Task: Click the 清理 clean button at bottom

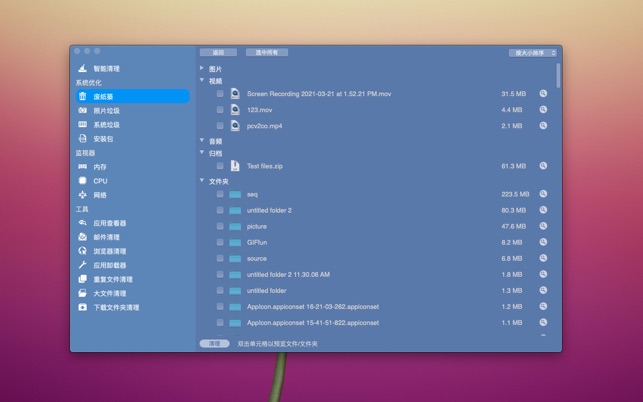Action: pos(214,343)
